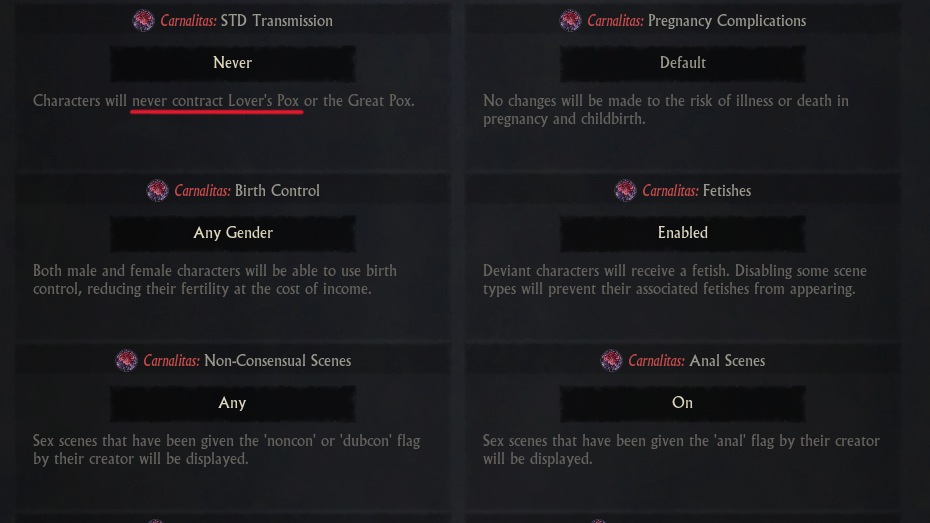The image size is (930, 523).
Task: Toggle the Fetishes setting showing Enabled
Action: click(x=682, y=233)
